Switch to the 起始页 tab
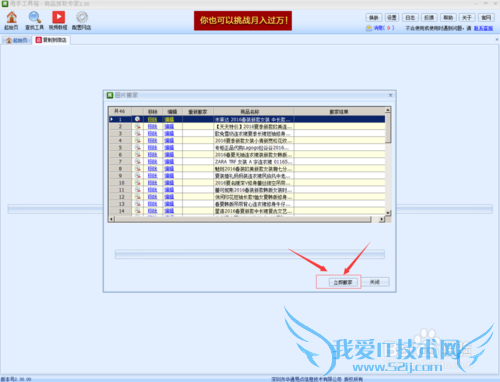The image size is (500, 382). click(x=17, y=40)
